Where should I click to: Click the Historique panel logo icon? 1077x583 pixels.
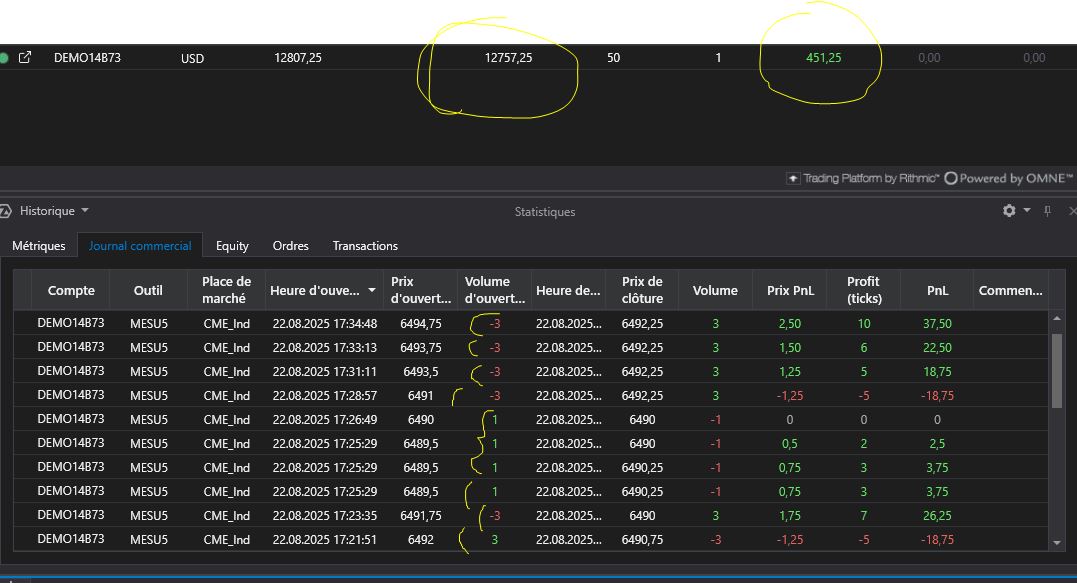pyautogui.click(x=5, y=211)
